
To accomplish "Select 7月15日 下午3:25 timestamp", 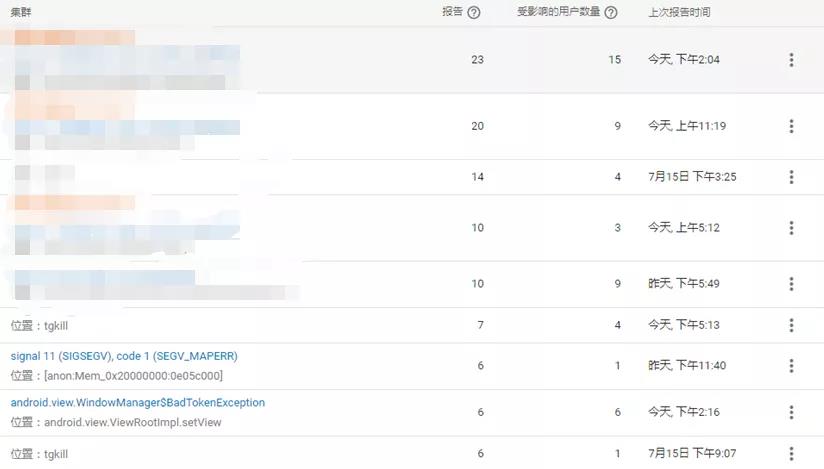I will pos(692,177).
